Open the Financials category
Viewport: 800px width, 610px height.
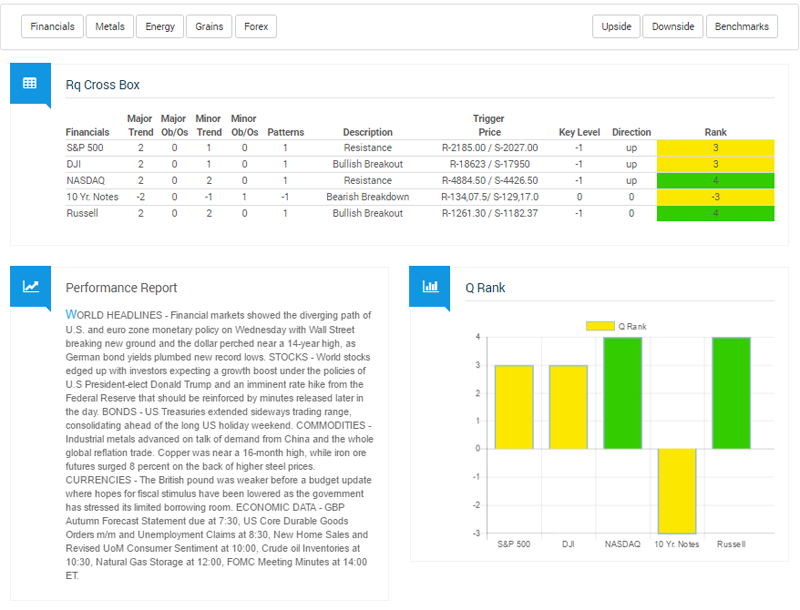click(x=52, y=27)
